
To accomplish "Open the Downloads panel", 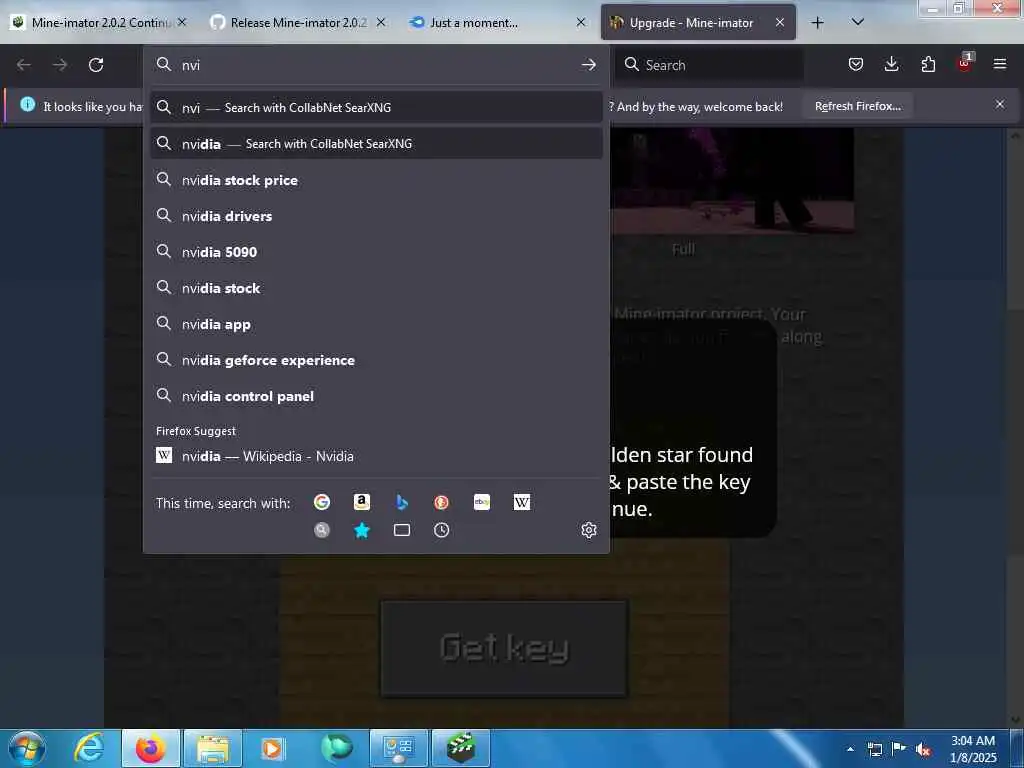I will pyautogui.click(x=891, y=64).
